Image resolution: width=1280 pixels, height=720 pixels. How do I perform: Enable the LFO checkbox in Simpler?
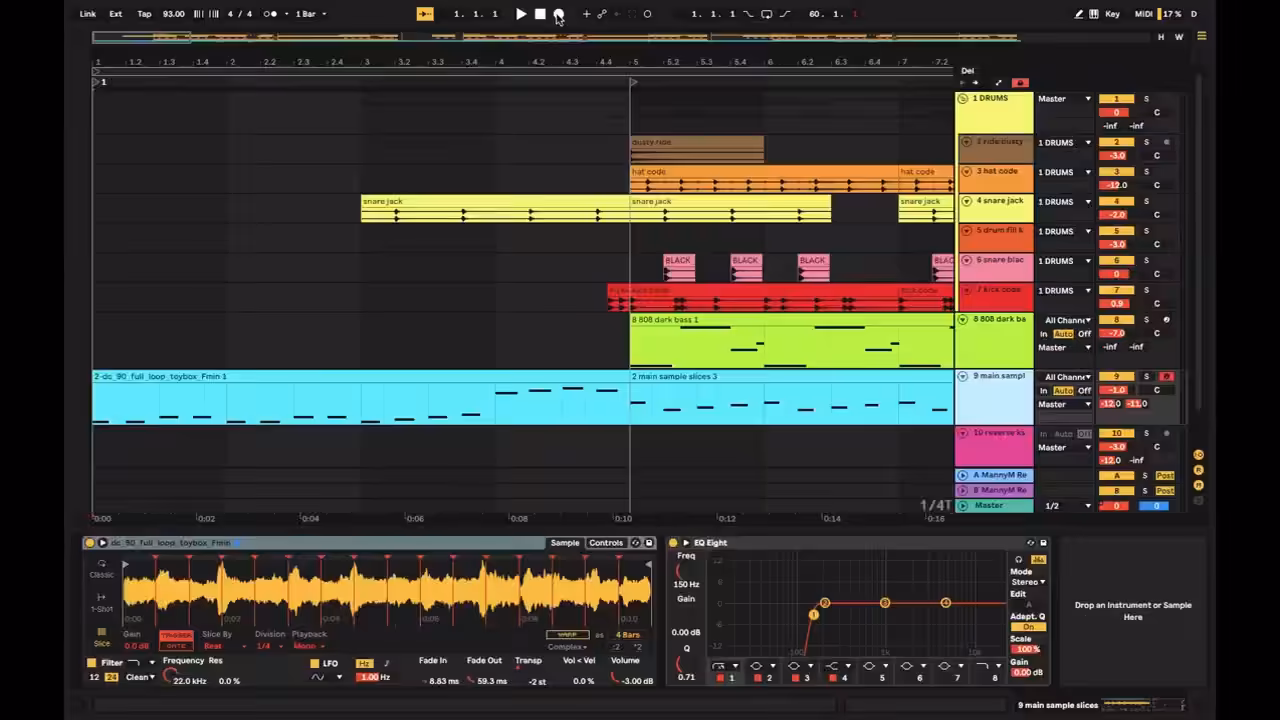click(314, 664)
